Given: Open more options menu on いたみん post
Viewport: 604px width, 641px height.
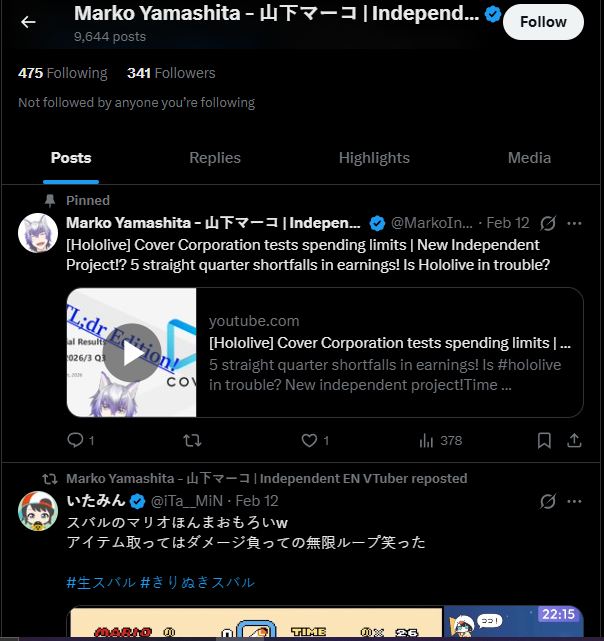Looking at the screenshot, I should click(x=574, y=501).
